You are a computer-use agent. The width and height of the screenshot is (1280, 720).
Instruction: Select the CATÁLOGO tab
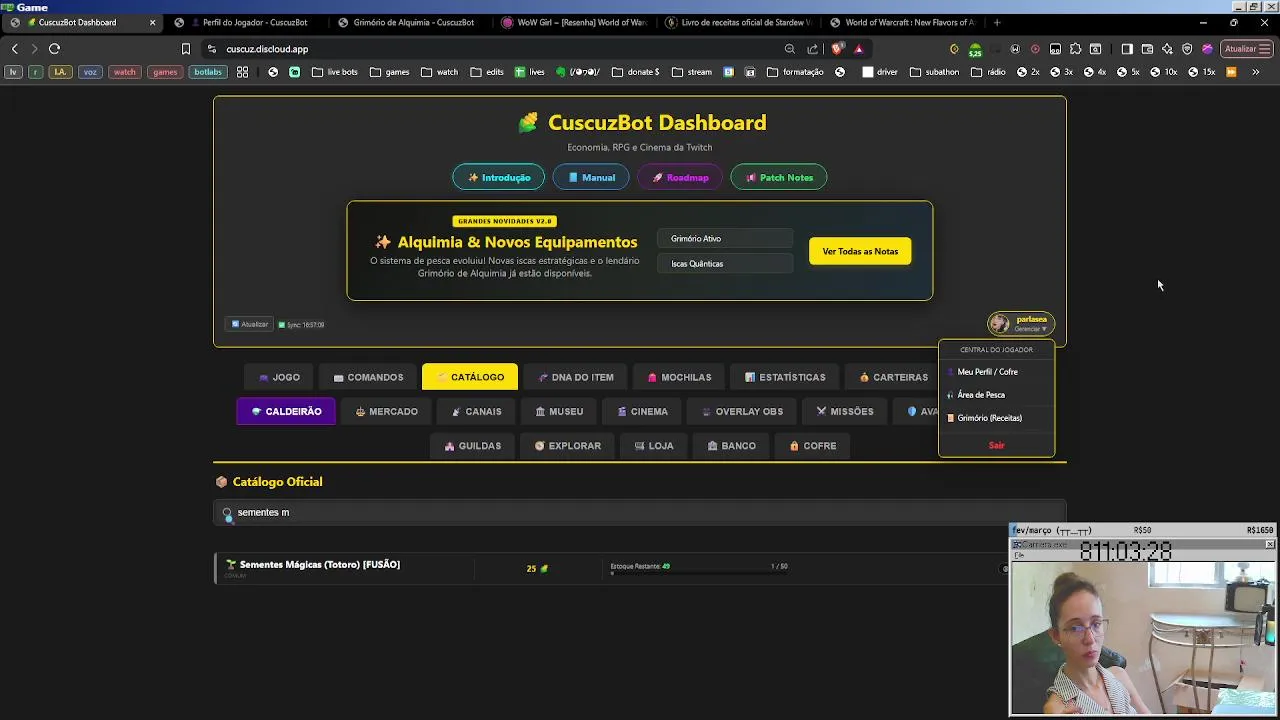tap(470, 377)
